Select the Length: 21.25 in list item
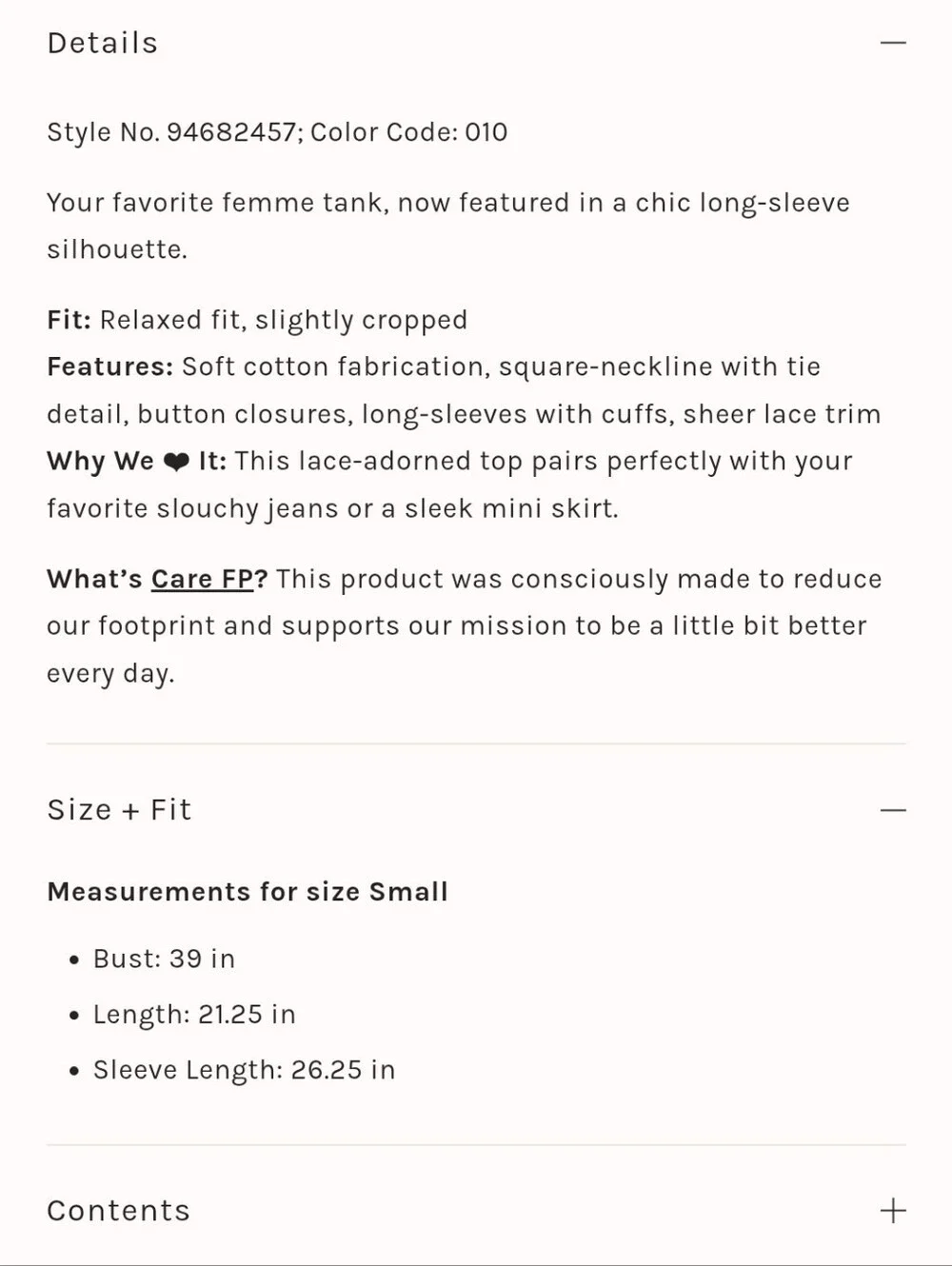The height and width of the screenshot is (1266, 952). coord(194,1015)
